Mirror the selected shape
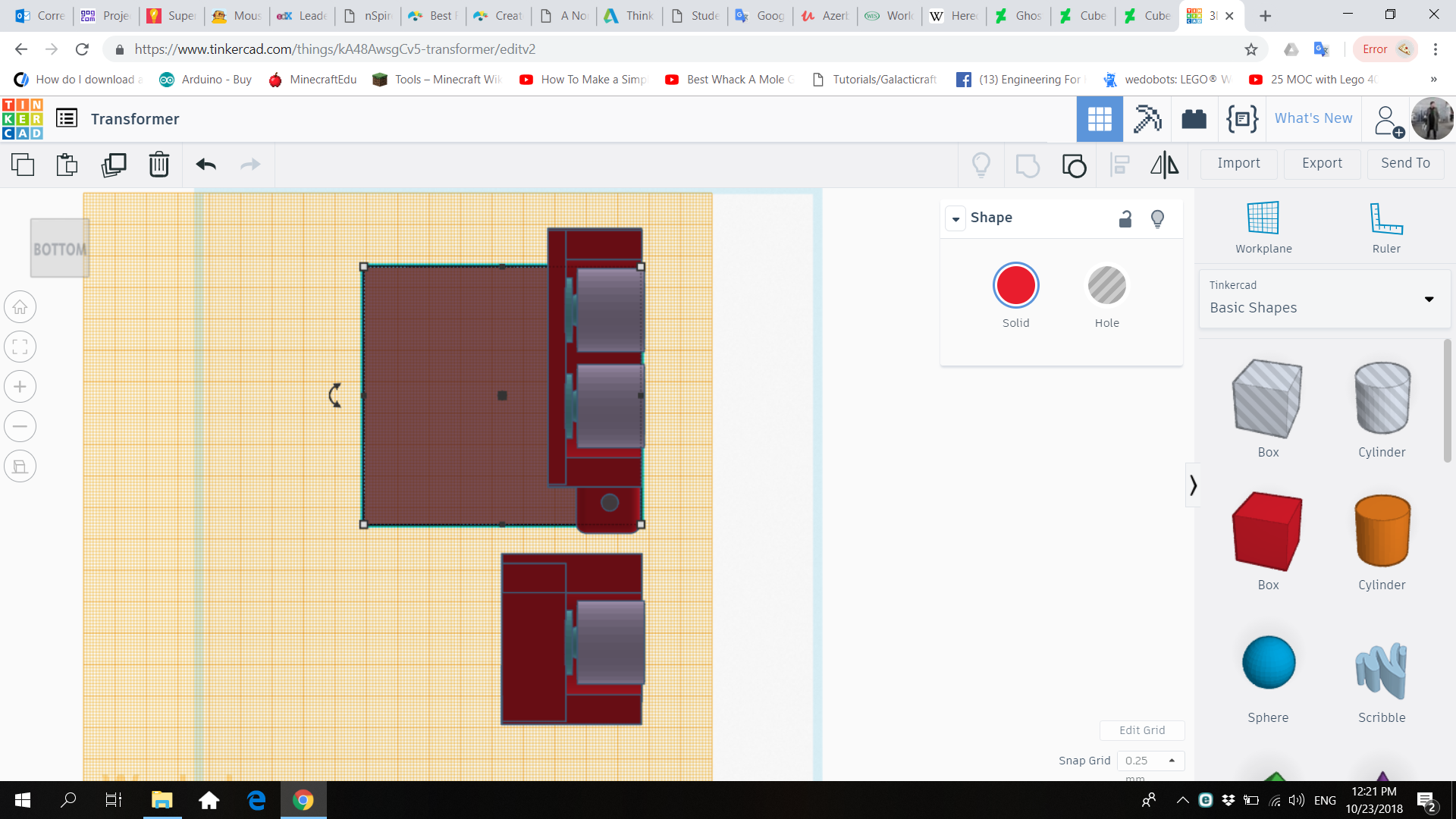The width and height of the screenshot is (1456, 819). click(1165, 165)
